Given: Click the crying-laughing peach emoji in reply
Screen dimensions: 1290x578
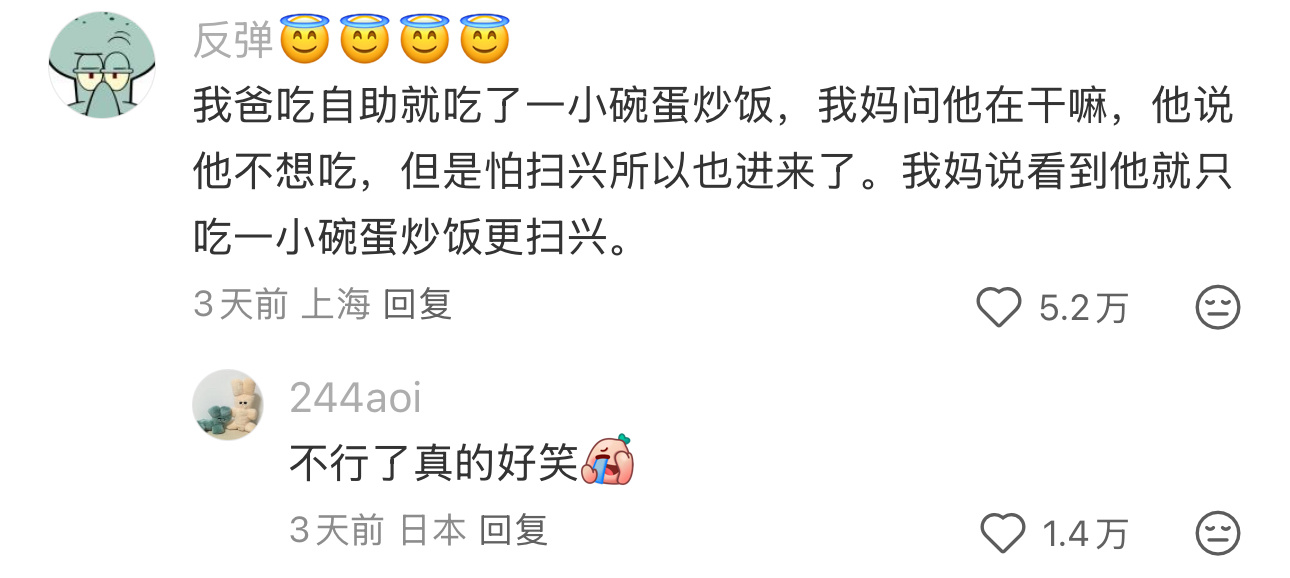Looking at the screenshot, I should (609, 462).
